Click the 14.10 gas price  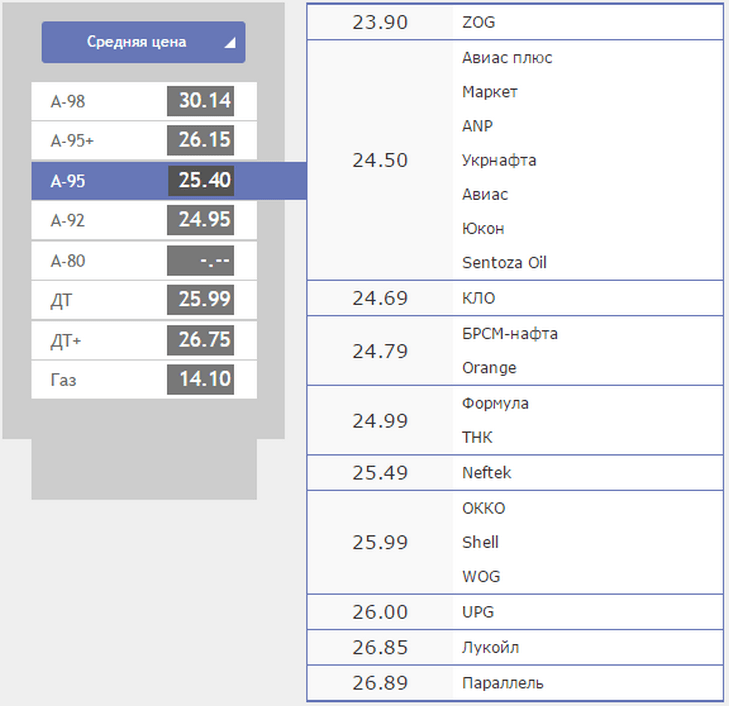click(x=200, y=379)
